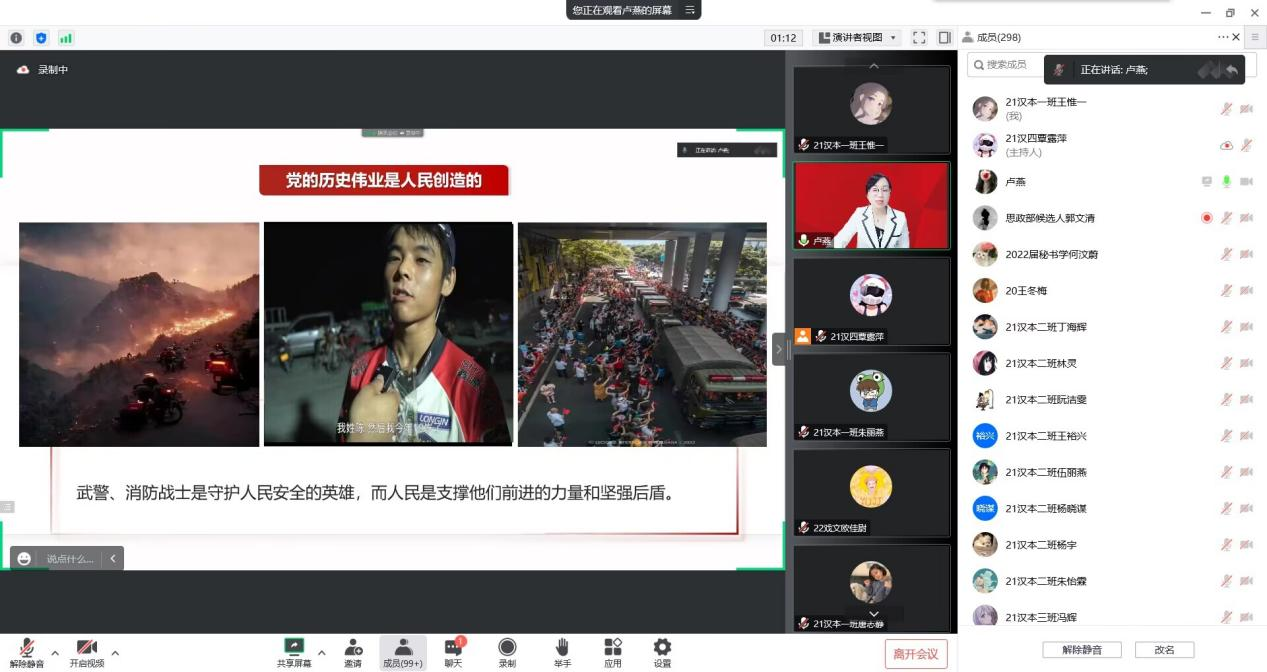Click the 录制中 recording status indicator
Screen dimensions: 1267x672
click(x=42, y=70)
